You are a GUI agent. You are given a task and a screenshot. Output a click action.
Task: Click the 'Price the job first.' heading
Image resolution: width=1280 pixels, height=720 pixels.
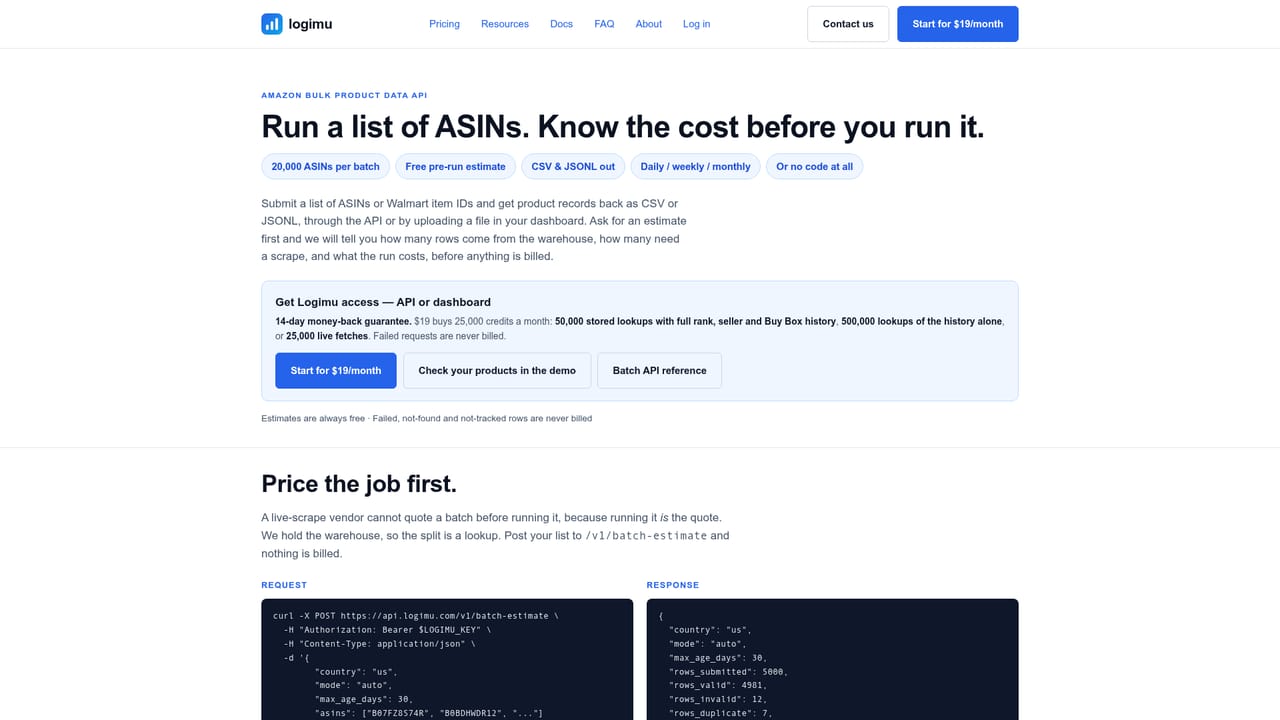coord(359,484)
